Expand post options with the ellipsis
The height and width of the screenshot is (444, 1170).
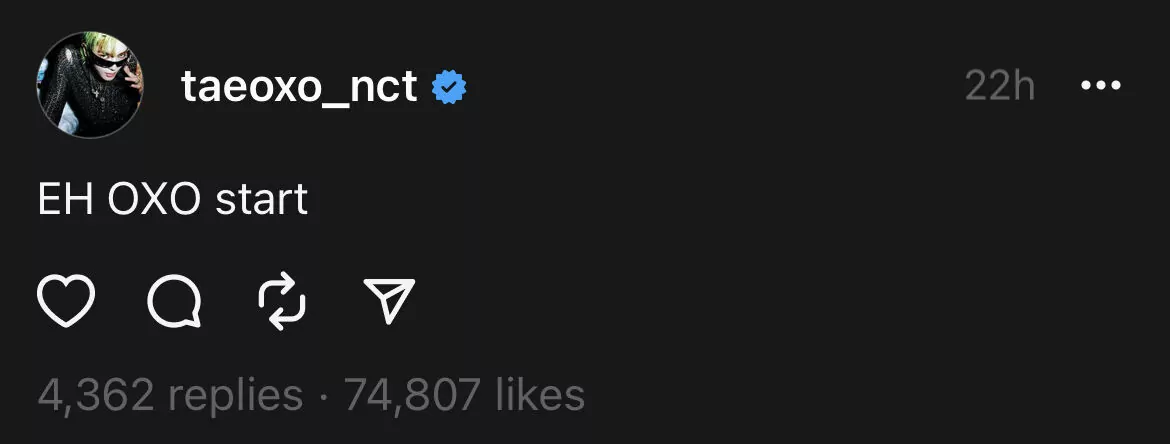click(1101, 87)
